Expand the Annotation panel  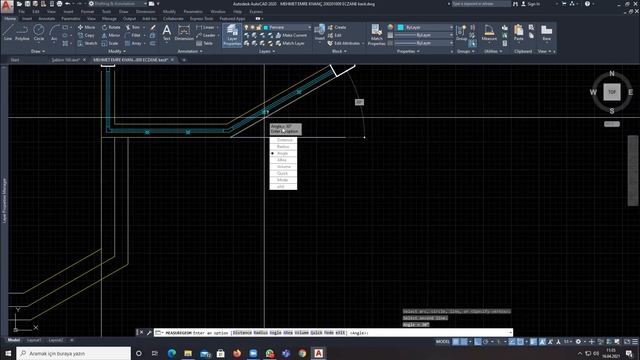(x=190, y=51)
